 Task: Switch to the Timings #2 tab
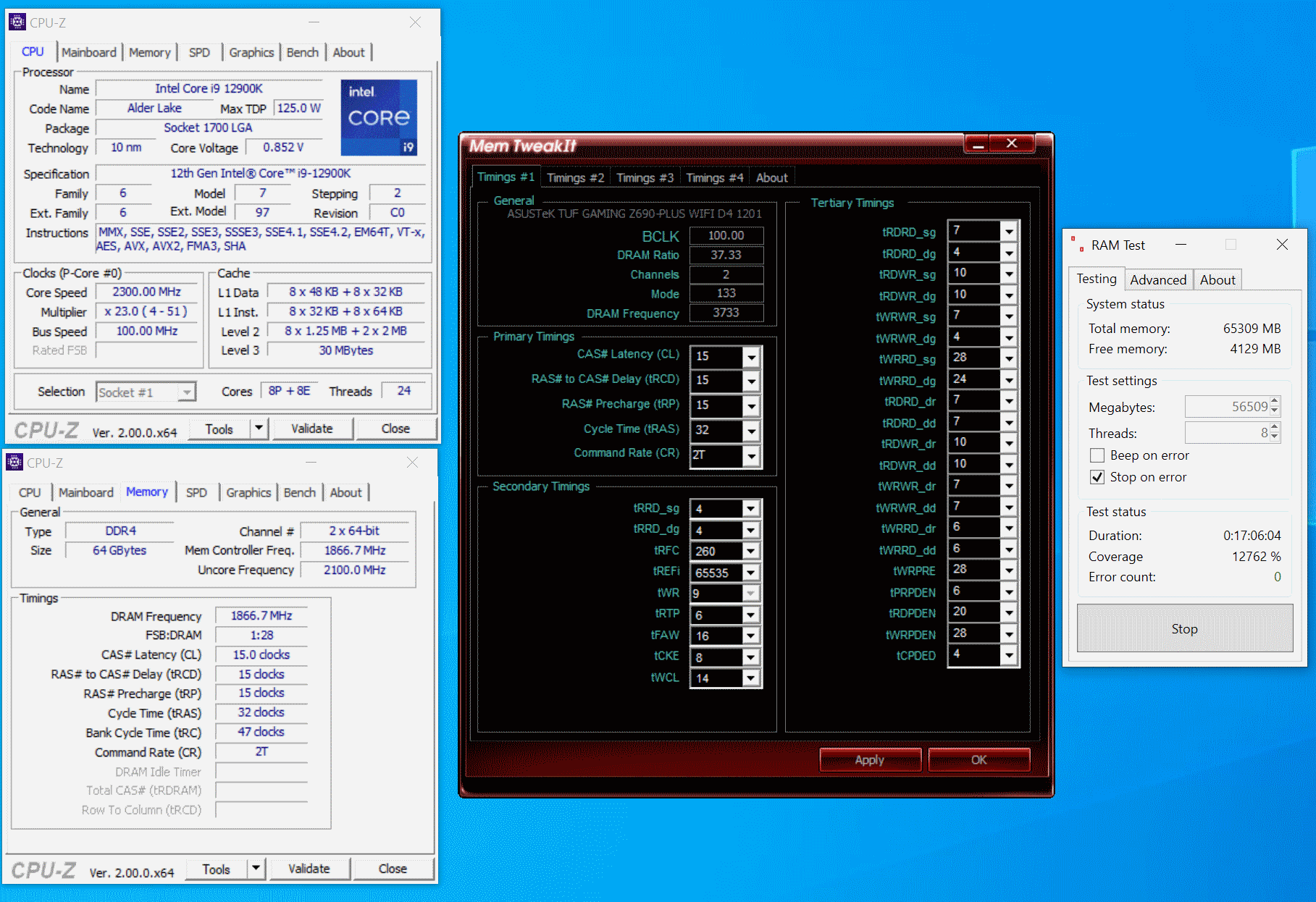[575, 178]
